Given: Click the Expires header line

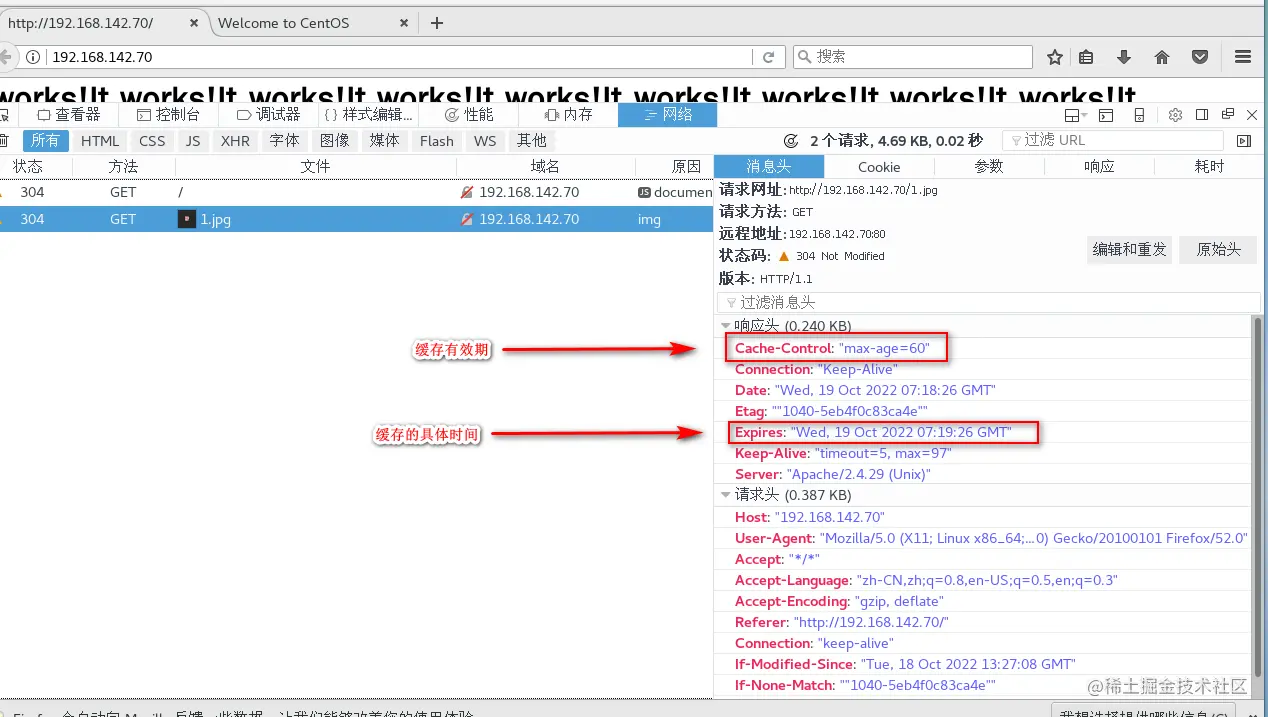Looking at the screenshot, I should pyautogui.click(x=873, y=432).
